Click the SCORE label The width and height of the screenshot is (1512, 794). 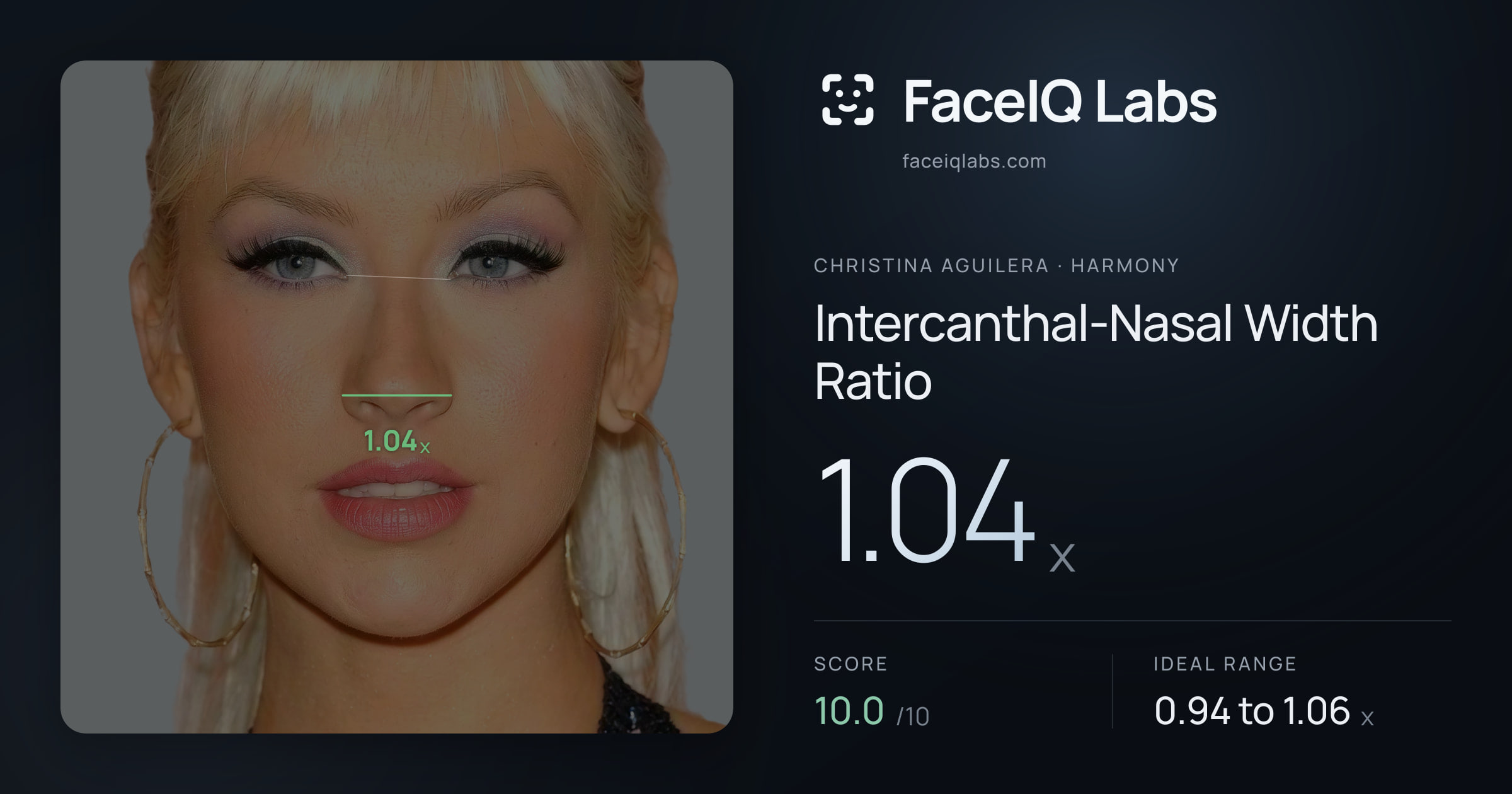pos(850,664)
